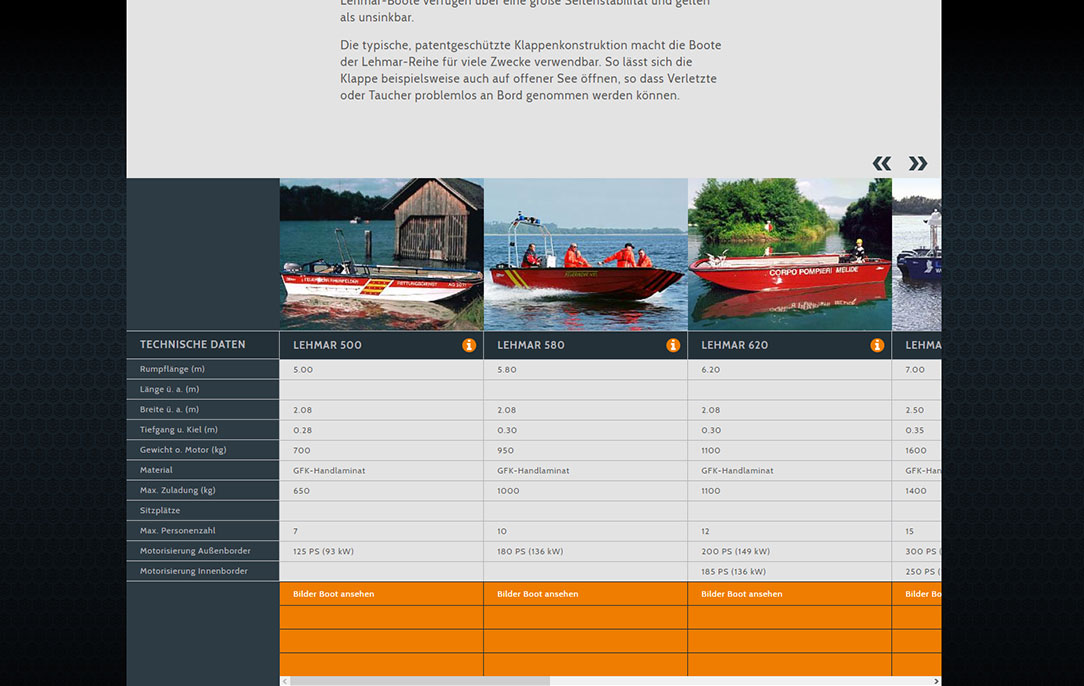Screen dimensions: 1084x686
Task: Select the Lehmar 620 column heading
Action: 734,345
